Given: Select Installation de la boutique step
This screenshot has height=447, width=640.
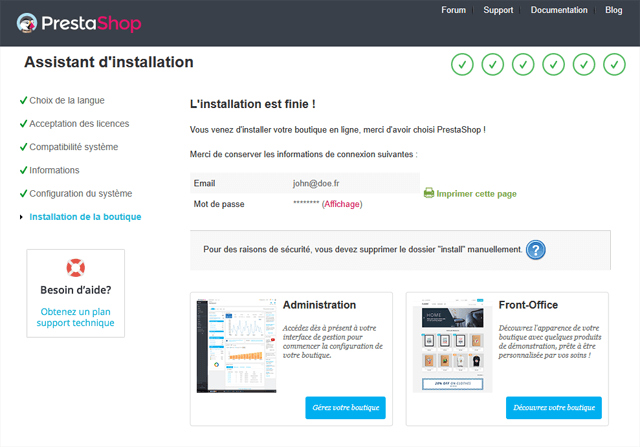Looking at the screenshot, I should pos(85,217).
